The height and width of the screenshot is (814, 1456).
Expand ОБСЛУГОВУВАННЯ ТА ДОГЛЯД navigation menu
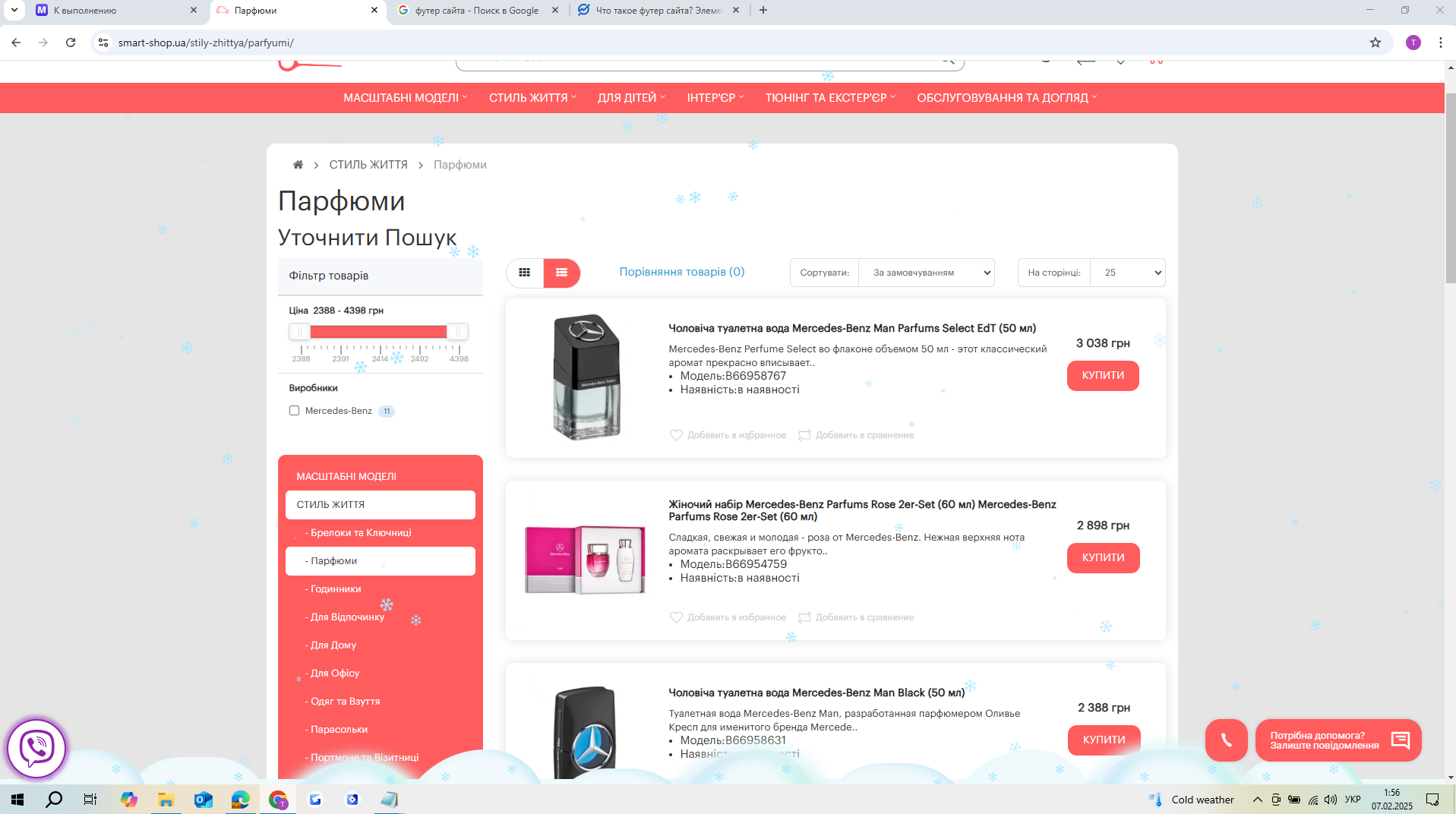coord(1006,98)
